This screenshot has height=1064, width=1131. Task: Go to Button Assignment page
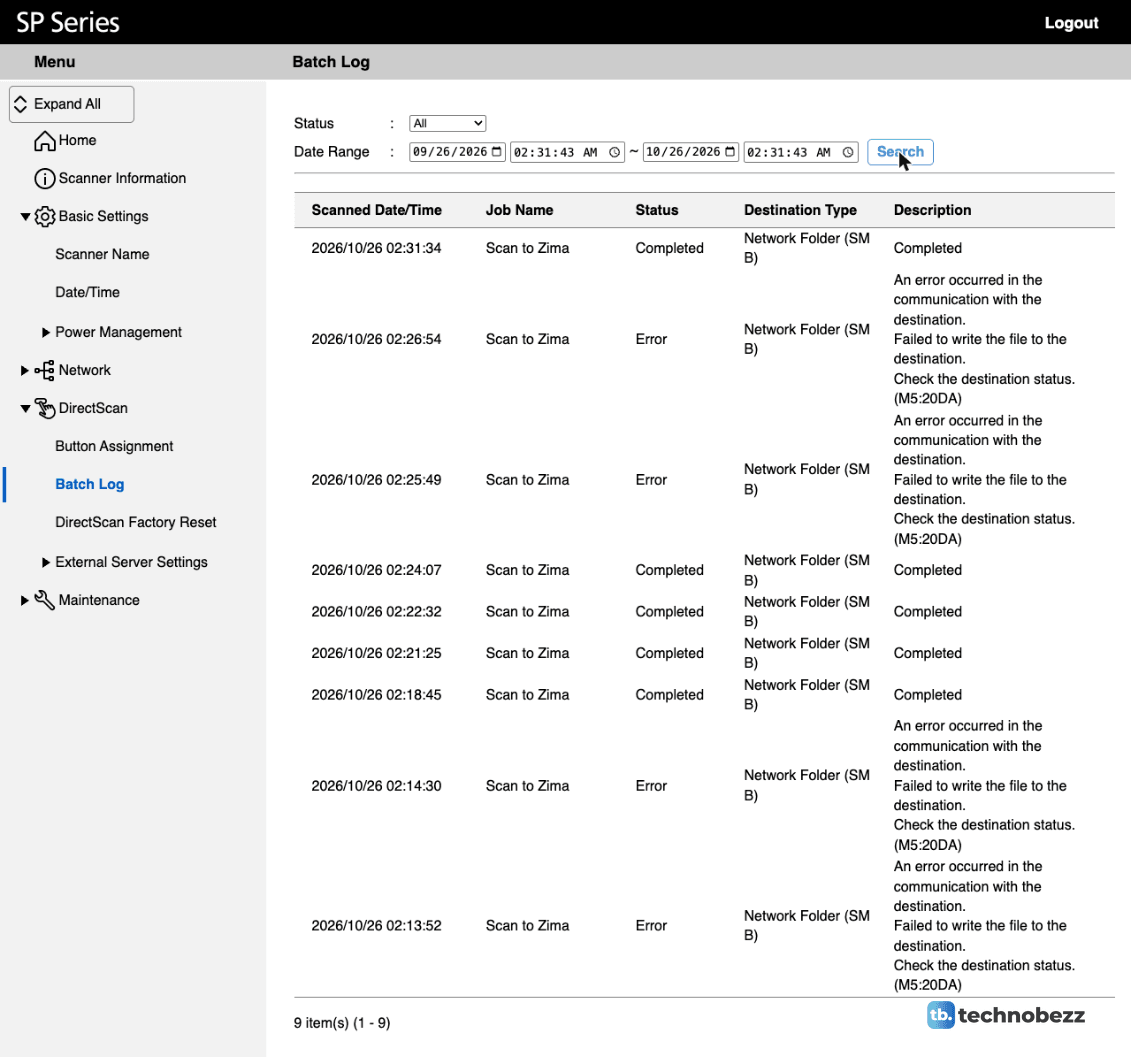(114, 447)
